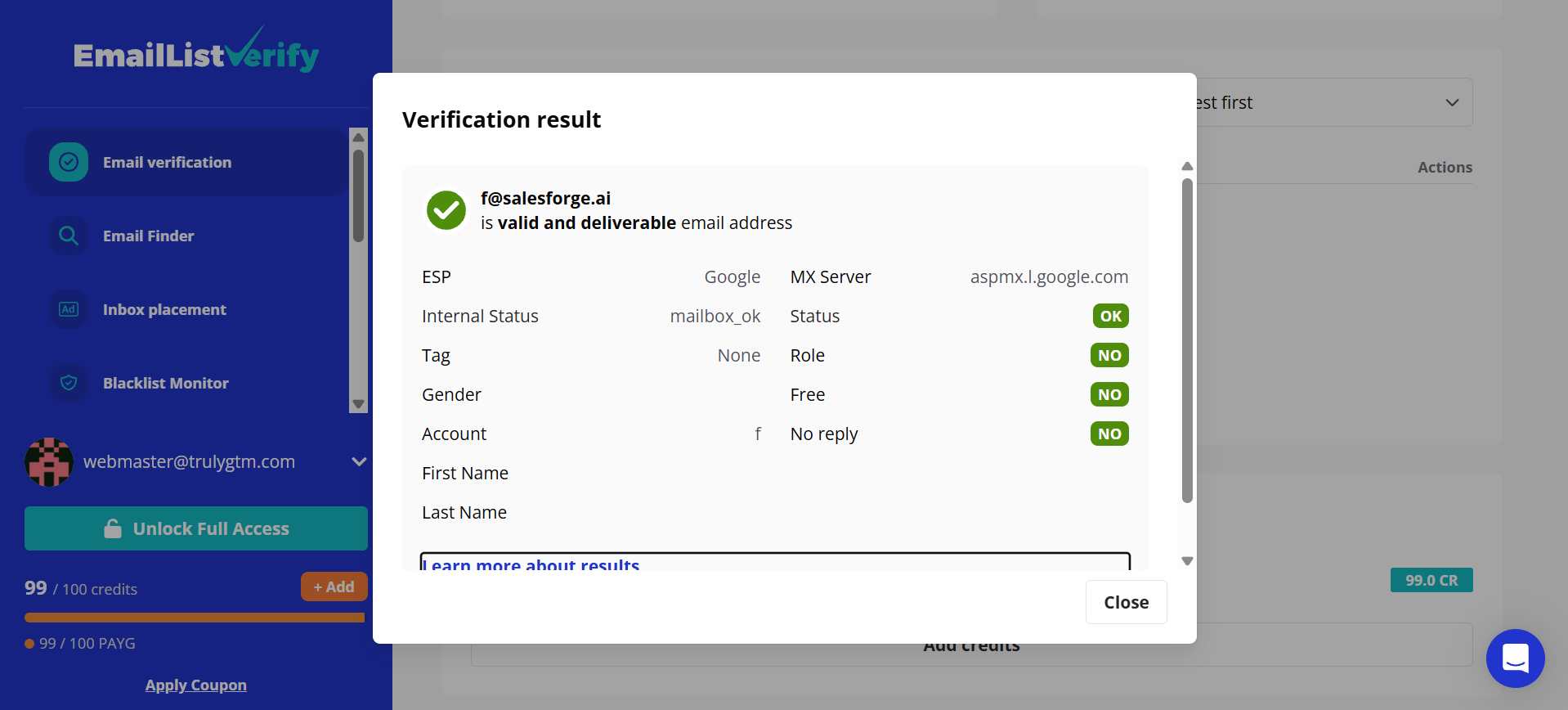Click the Email verification checkmark icon
The image size is (1568, 710).
pos(69,162)
